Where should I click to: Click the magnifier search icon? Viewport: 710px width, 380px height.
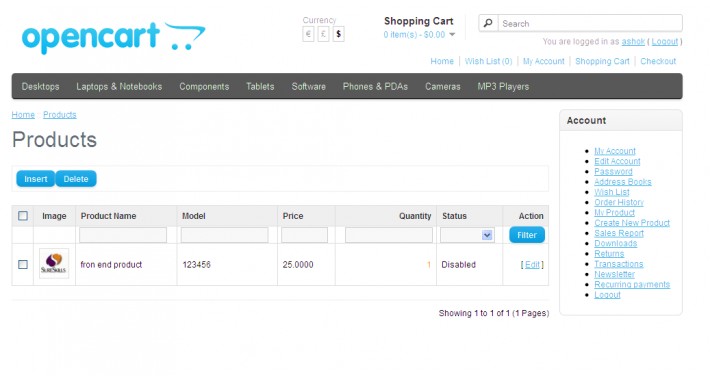[488, 23]
